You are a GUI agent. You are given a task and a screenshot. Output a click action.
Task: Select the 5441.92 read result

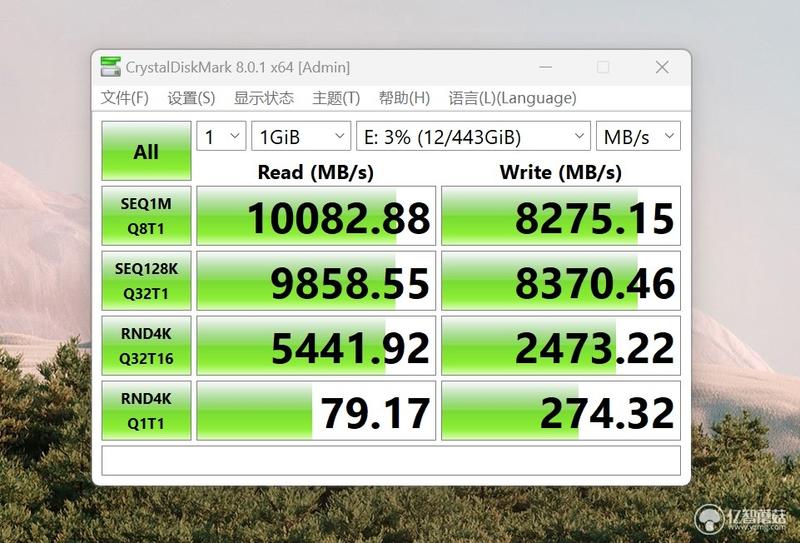click(316, 345)
